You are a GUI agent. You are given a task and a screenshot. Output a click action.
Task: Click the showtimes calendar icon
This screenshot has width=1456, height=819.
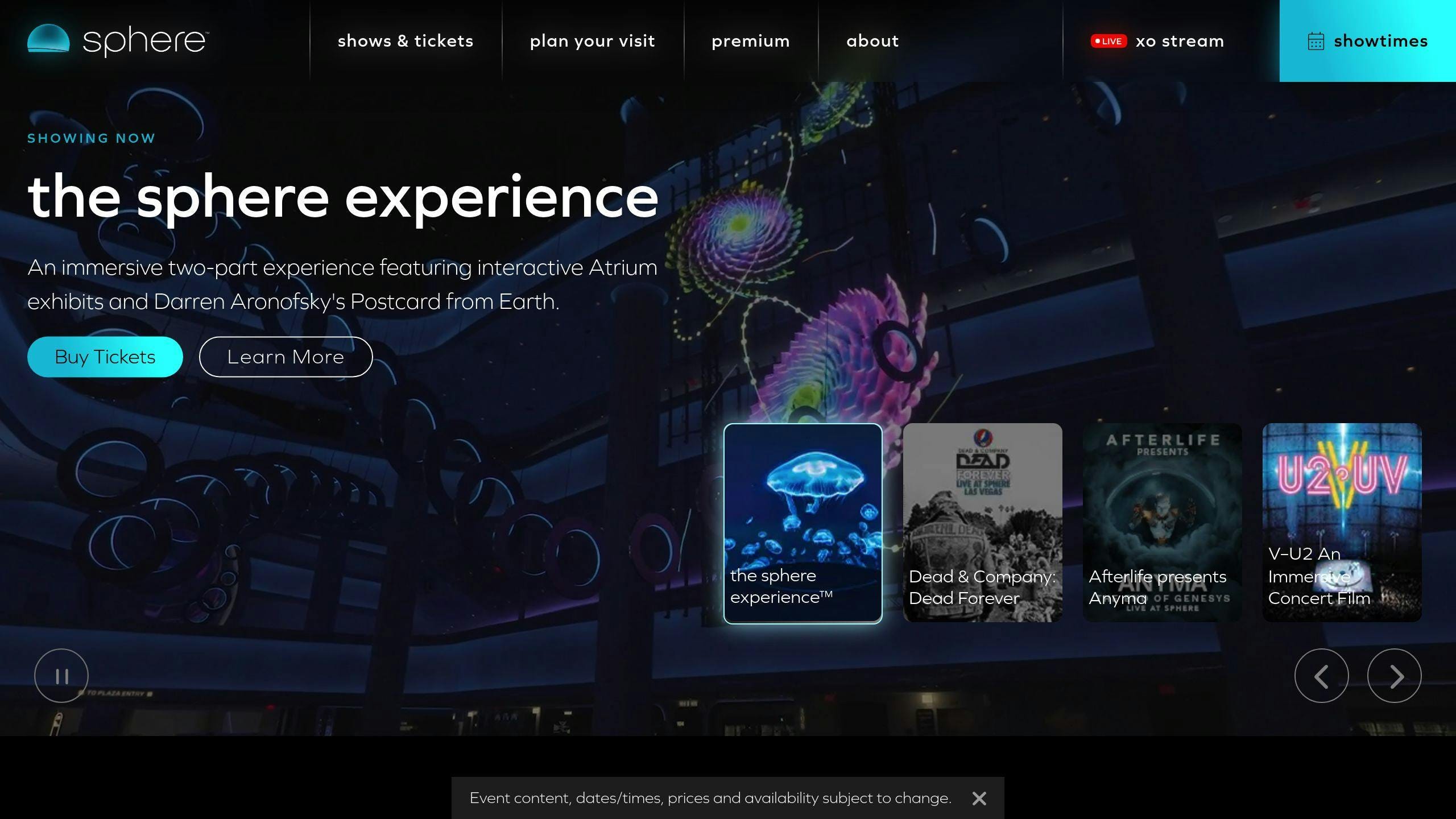click(x=1316, y=42)
